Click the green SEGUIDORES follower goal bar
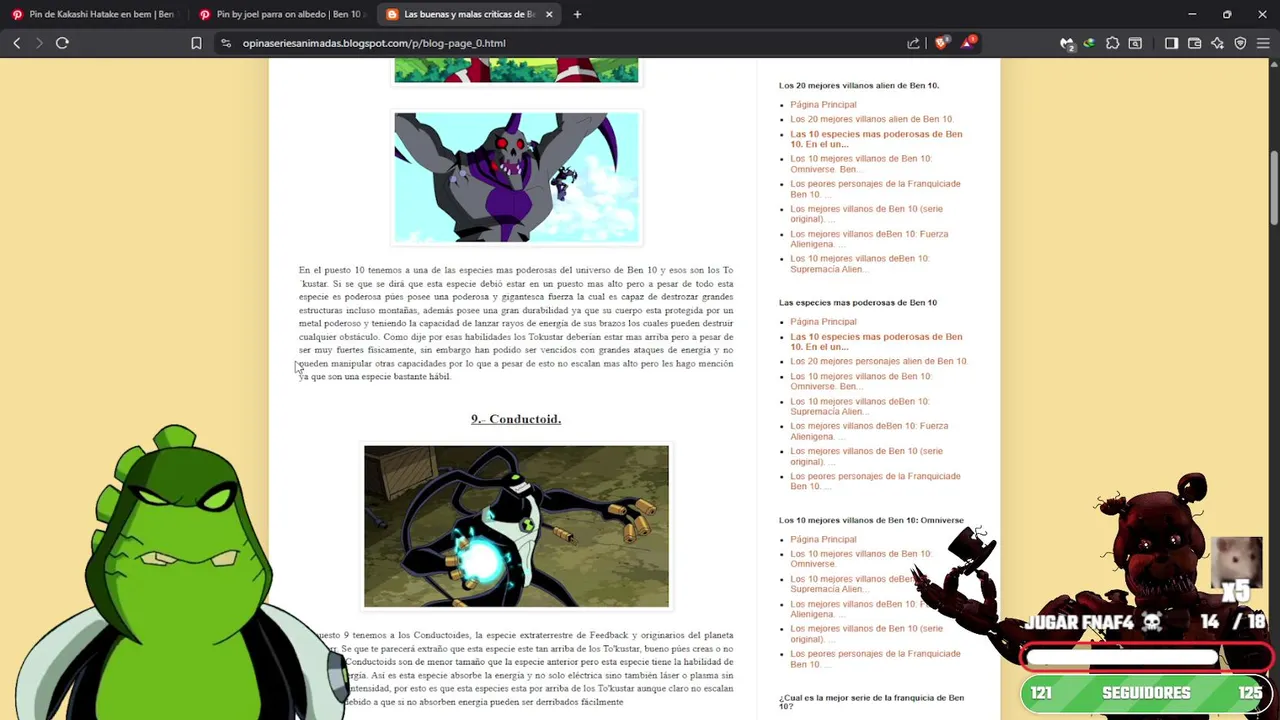 point(1146,692)
